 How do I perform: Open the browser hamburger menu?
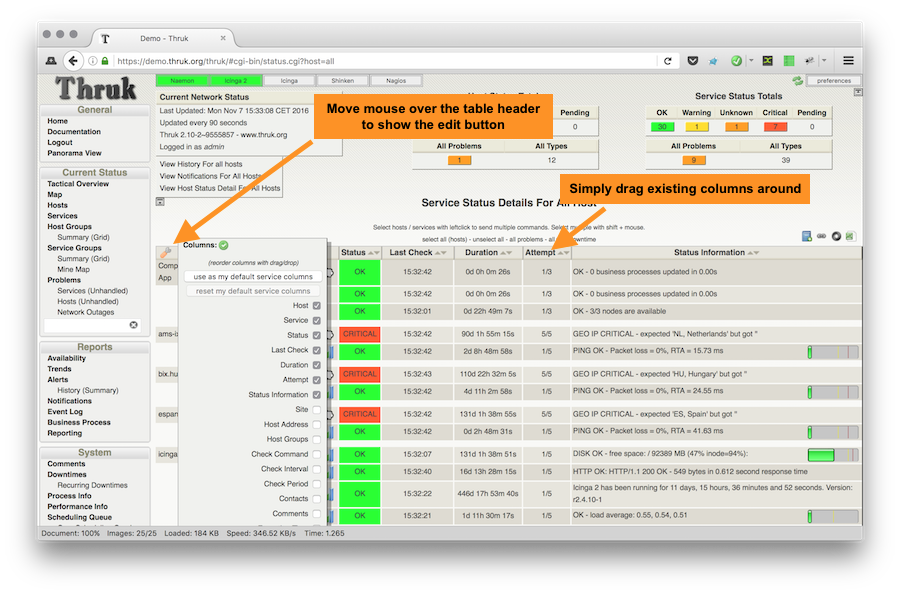point(848,61)
